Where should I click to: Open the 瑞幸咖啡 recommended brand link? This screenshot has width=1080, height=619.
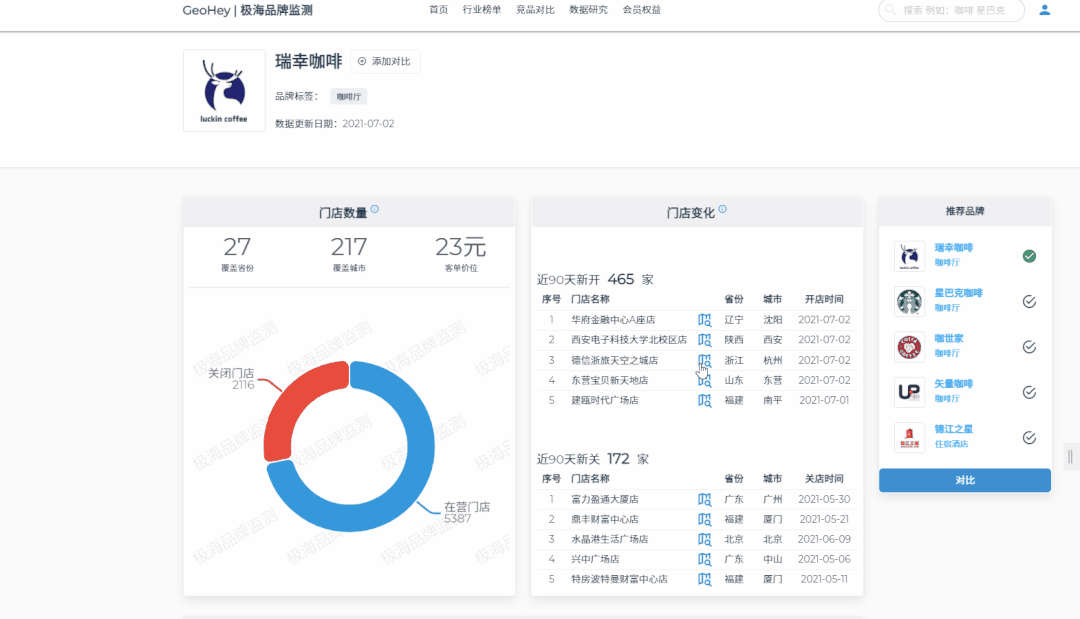[x=953, y=248]
